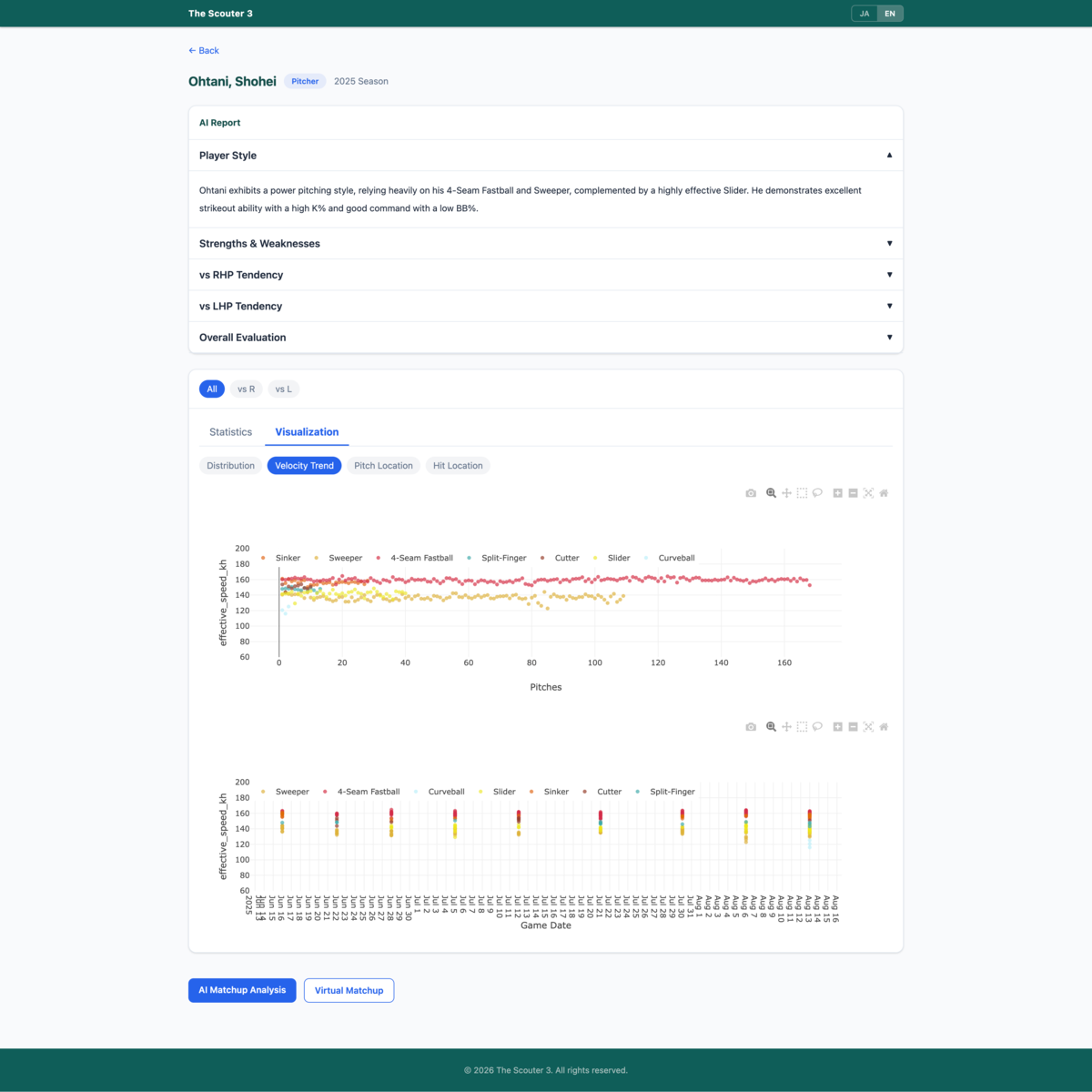Toggle Sinker trace in Pitches chart legend
The width and height of the screenshot is (1092, 1092).
click(x=281, y=558)
